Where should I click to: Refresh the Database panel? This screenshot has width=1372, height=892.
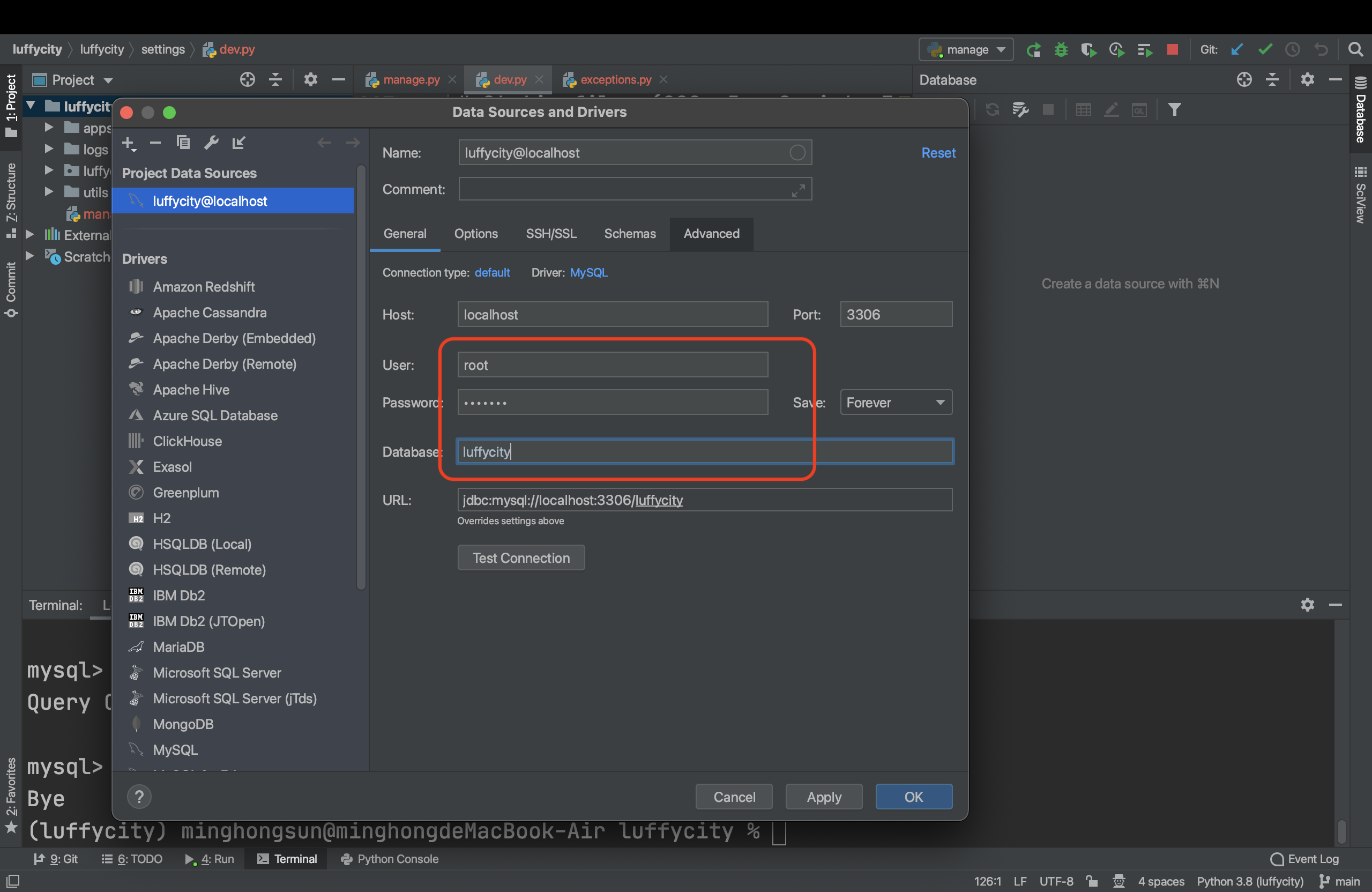tap(991, 109)
